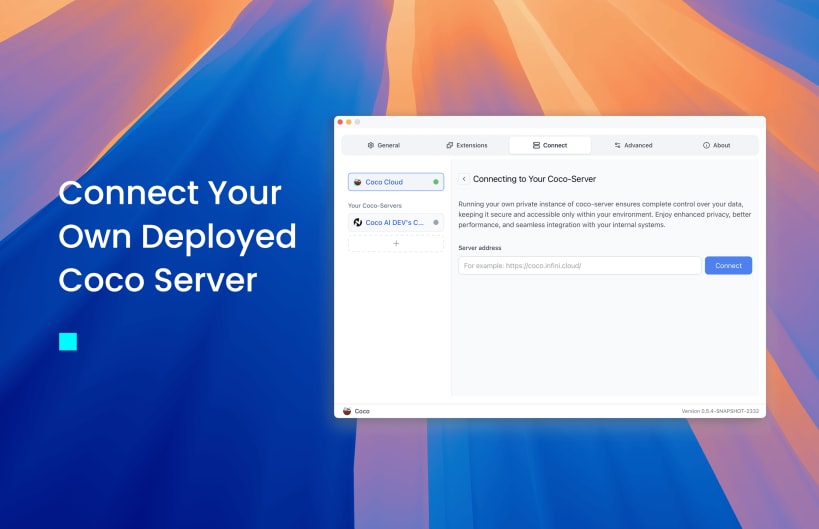Click the Coco Cloud coconut logo
This screenshot has height=529, width=819.
coord(358,182)
